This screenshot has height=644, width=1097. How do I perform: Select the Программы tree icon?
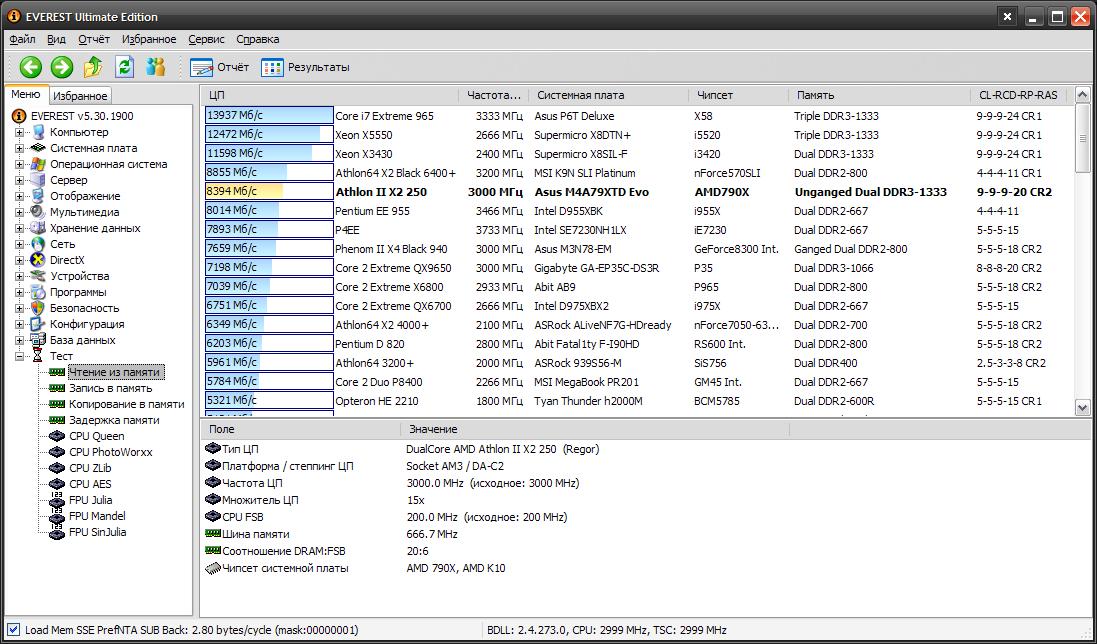point(38,292)
